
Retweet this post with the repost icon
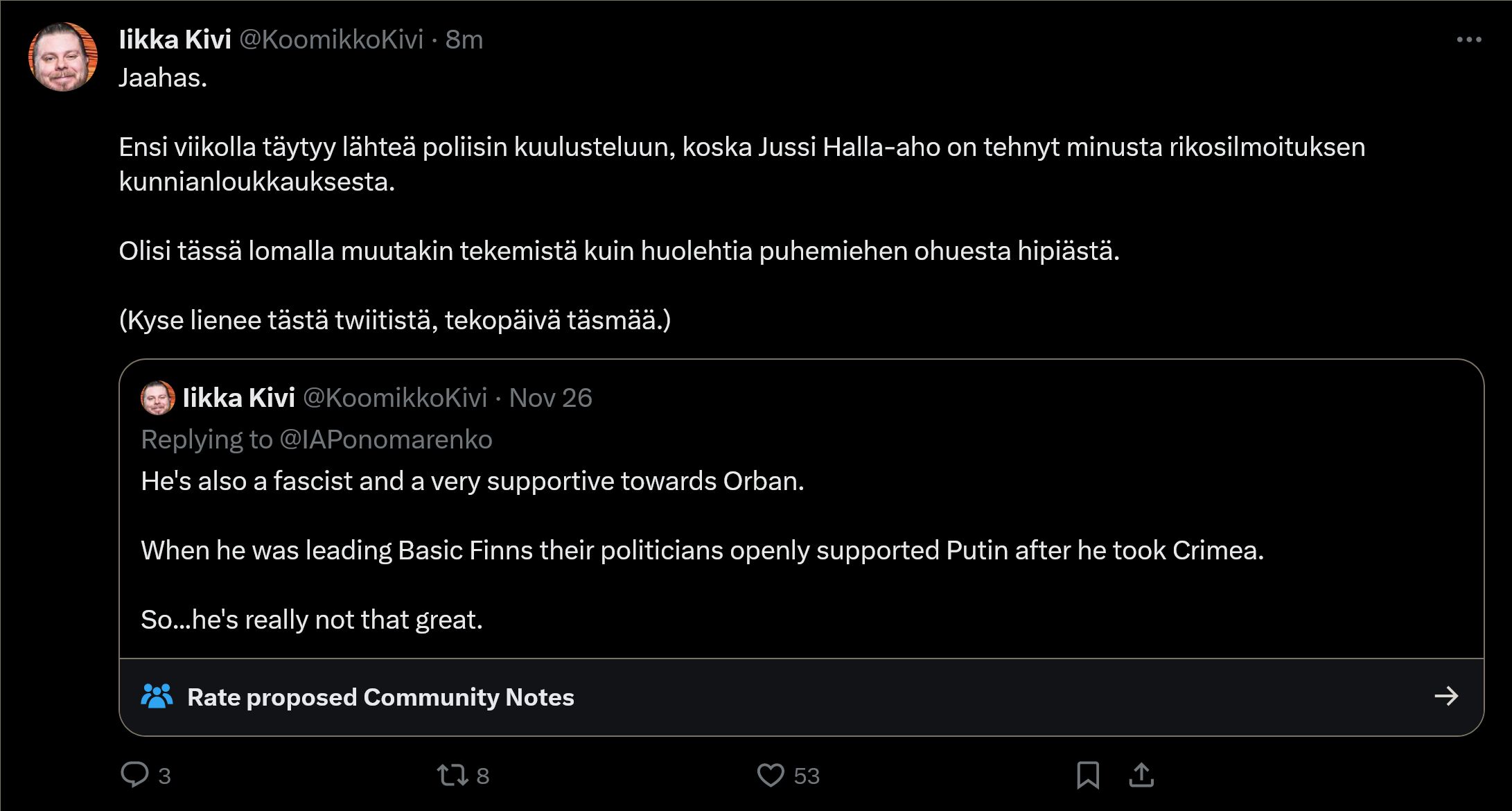pyautogui.click(x=452, y=774)
